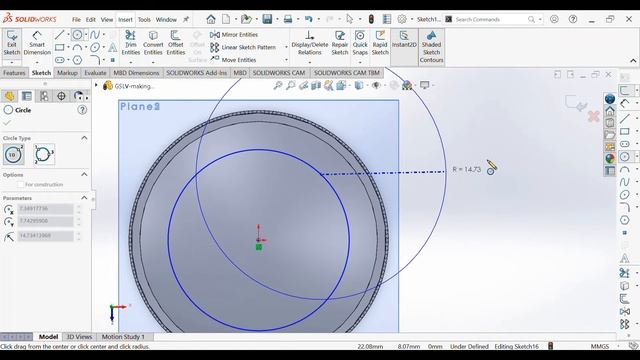Open Trim Entities dropdown arrow
This screenshot has width=640, height=360.
(131, 62)
